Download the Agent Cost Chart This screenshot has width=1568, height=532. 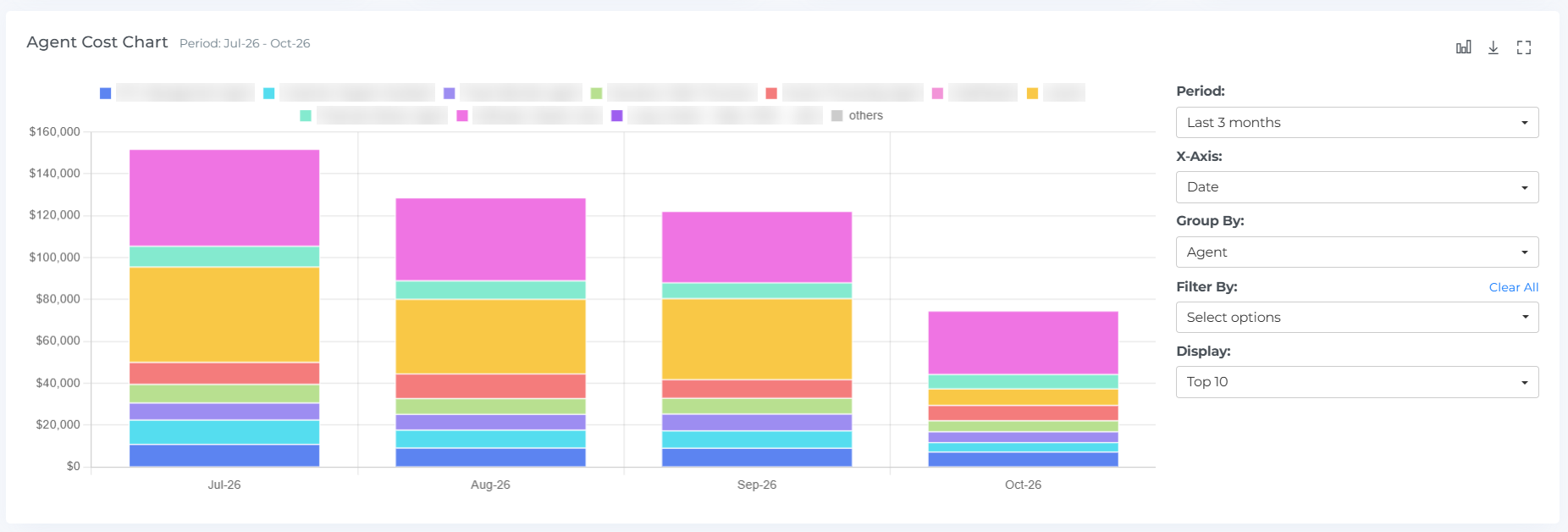click(x=1493, y=47)
